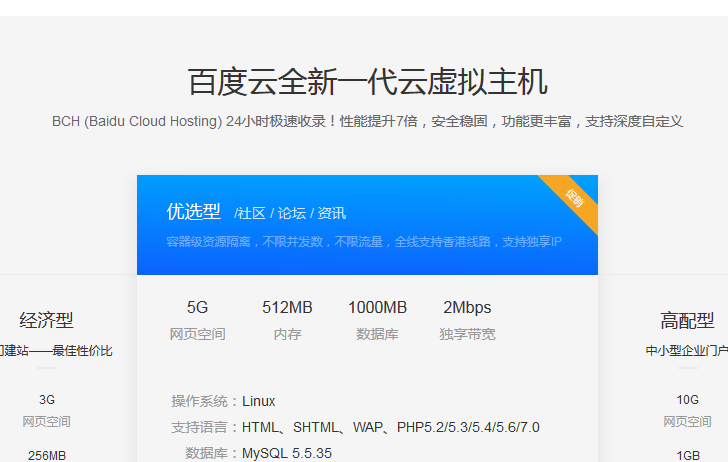Click the 1GB value in 高配型
Viewport: 728px width, 462px height.
(688, 455)
